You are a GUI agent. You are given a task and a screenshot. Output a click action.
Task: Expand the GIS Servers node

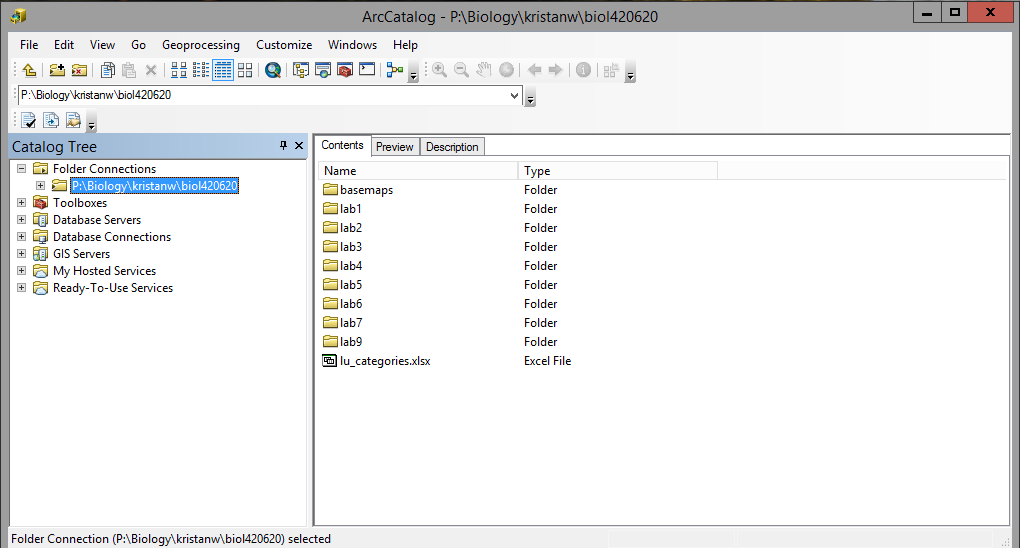21,253
